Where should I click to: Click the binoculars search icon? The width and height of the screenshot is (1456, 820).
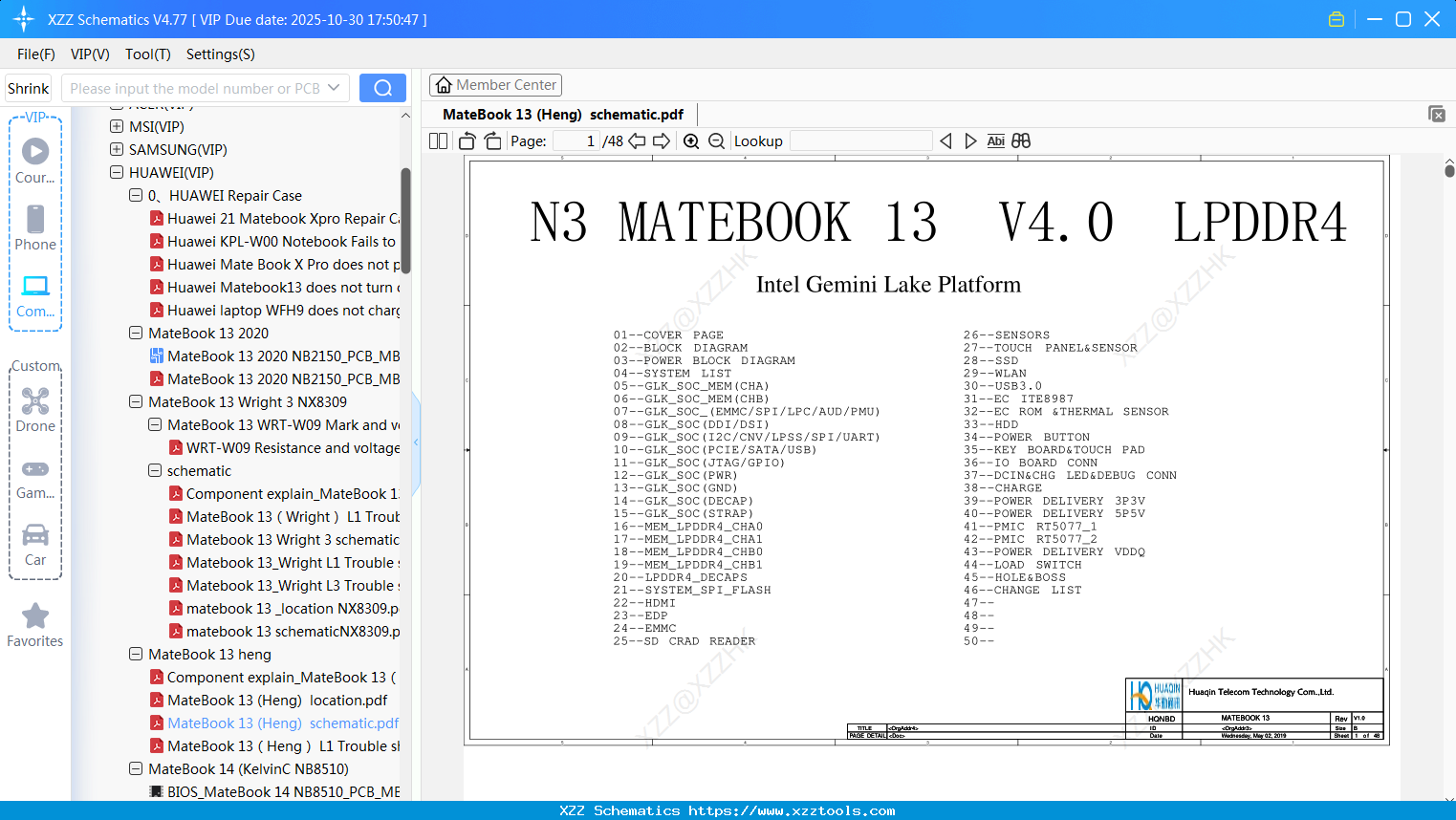click(1021, 141)
